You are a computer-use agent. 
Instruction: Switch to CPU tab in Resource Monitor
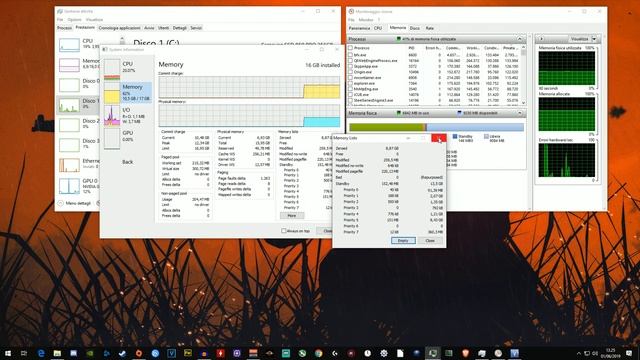tap(378, 28)
